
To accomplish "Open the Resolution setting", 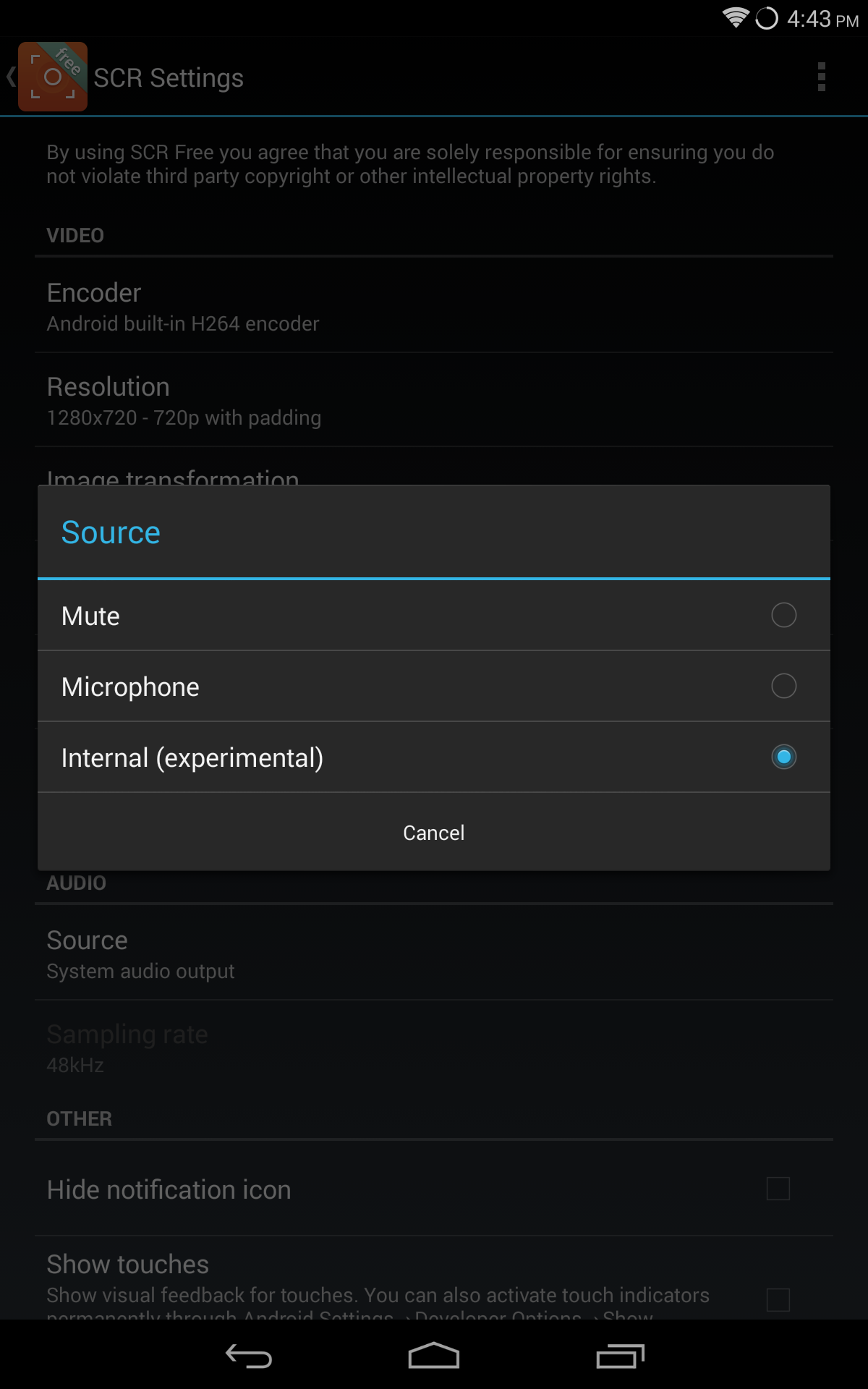I will pyautogui.click(x=434, y=400).
